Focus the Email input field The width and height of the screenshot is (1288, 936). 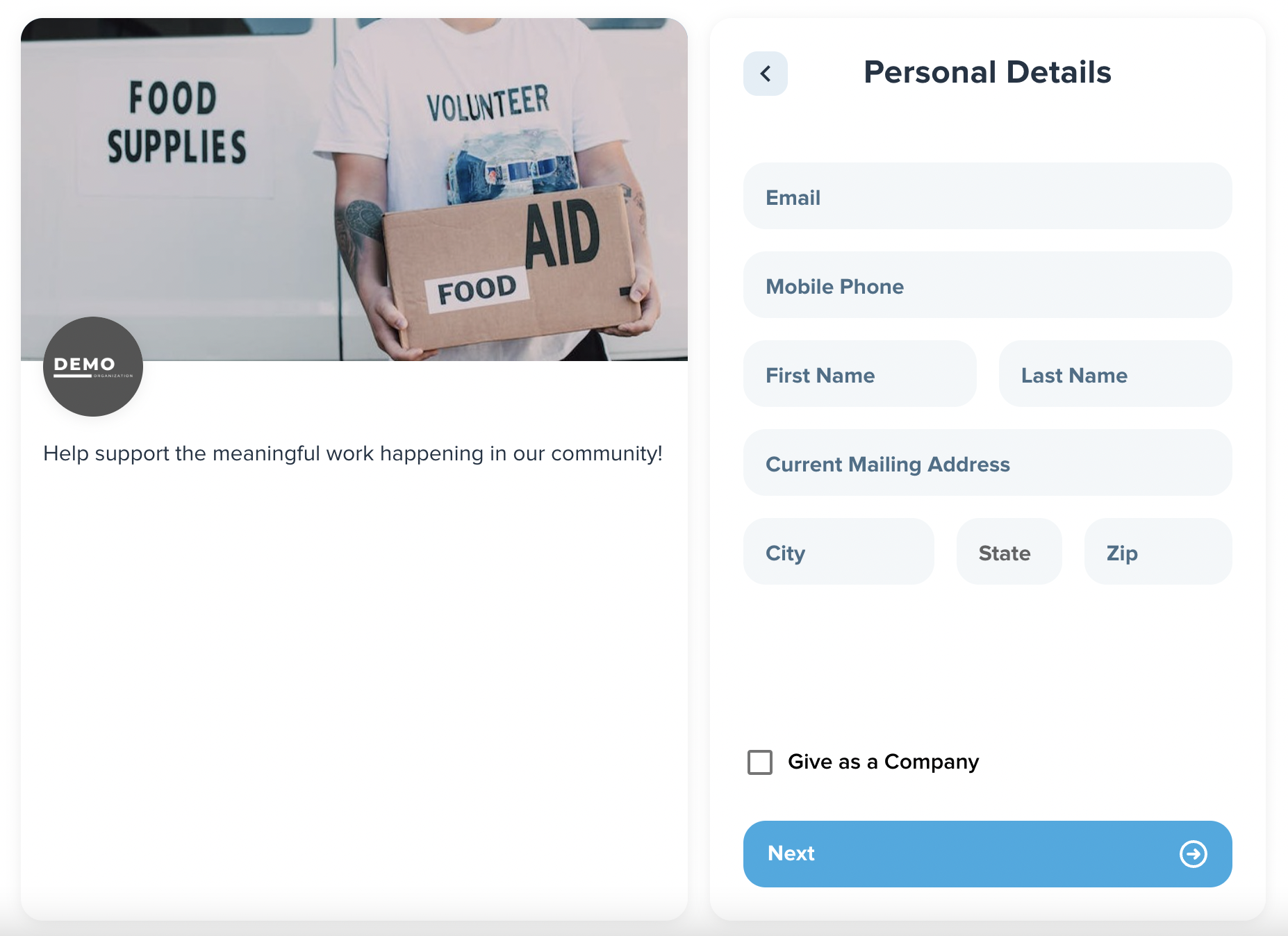[987, 197]
